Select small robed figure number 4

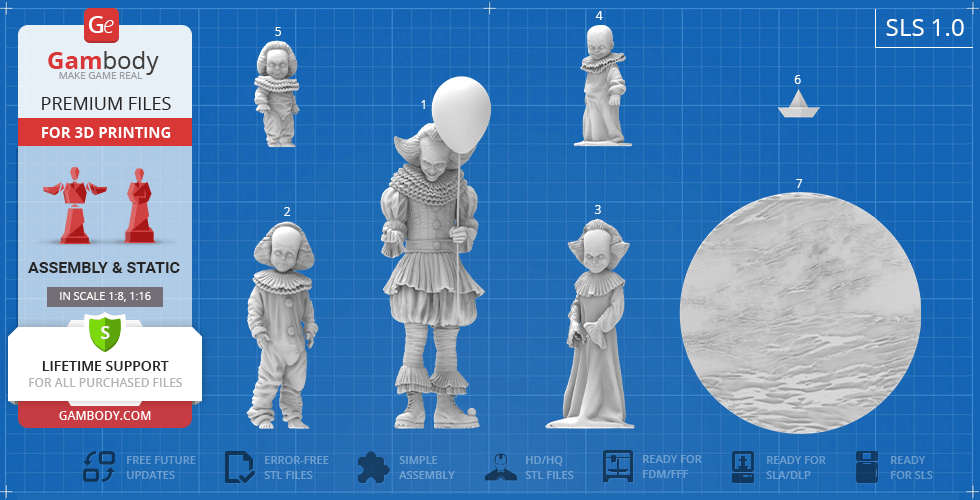[x=602, y=88]
